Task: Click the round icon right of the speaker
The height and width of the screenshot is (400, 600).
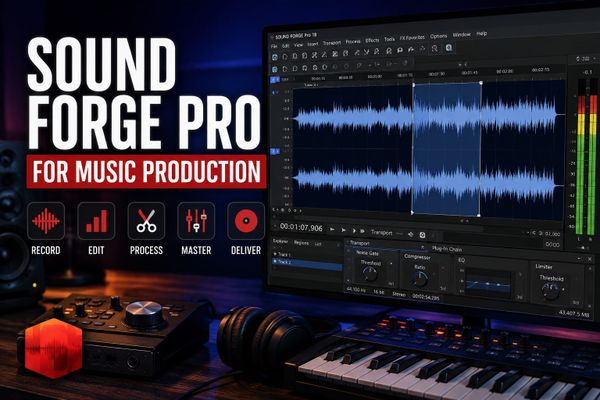Action: pos(422,235)
